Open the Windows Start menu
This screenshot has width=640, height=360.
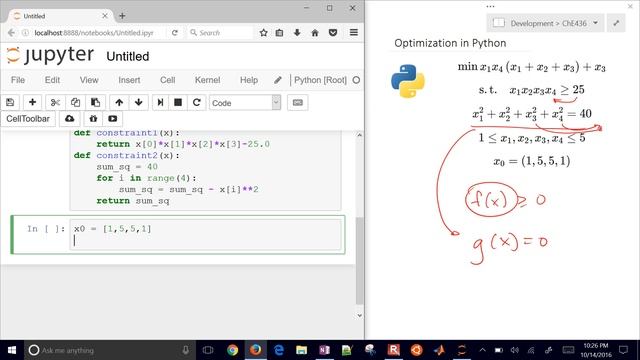(12, 350)
